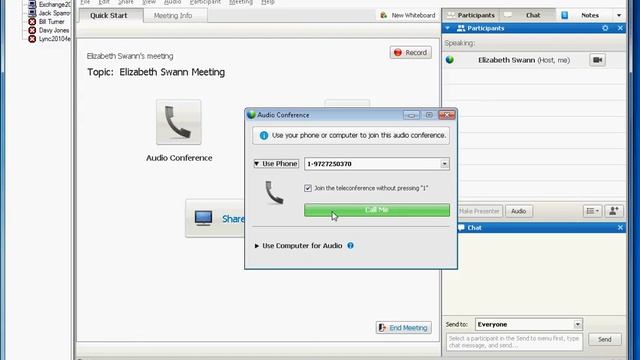
Task: Click the large Audio Conference phone icon
Action: 179,122
